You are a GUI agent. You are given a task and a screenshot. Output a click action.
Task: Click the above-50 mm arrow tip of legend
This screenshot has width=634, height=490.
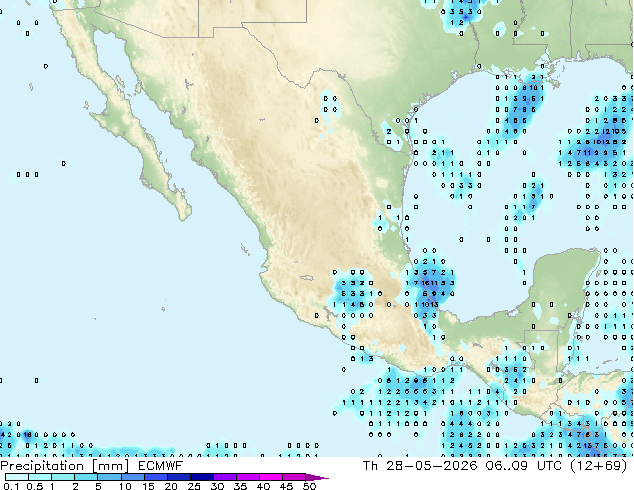tap(317, 477)
